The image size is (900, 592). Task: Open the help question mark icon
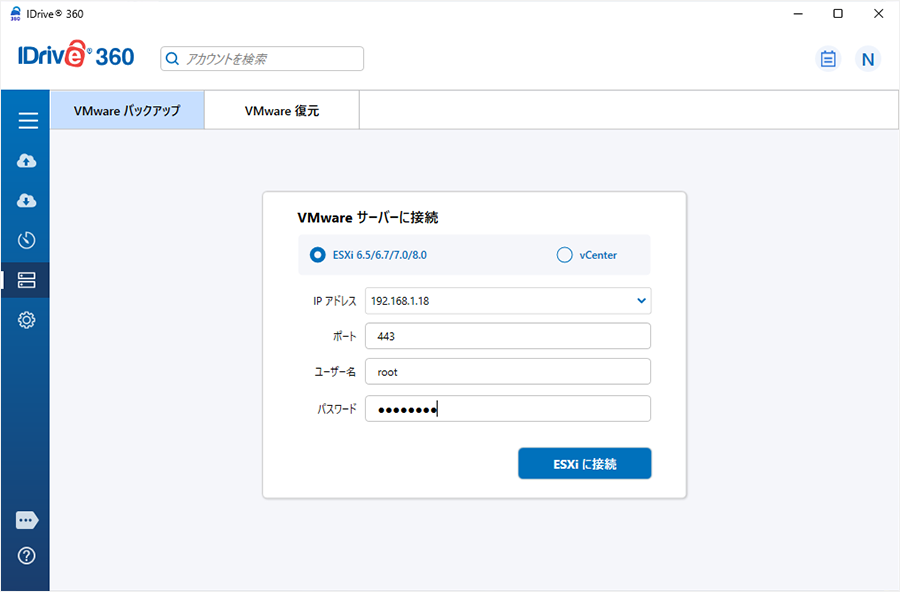coord(27,556)
